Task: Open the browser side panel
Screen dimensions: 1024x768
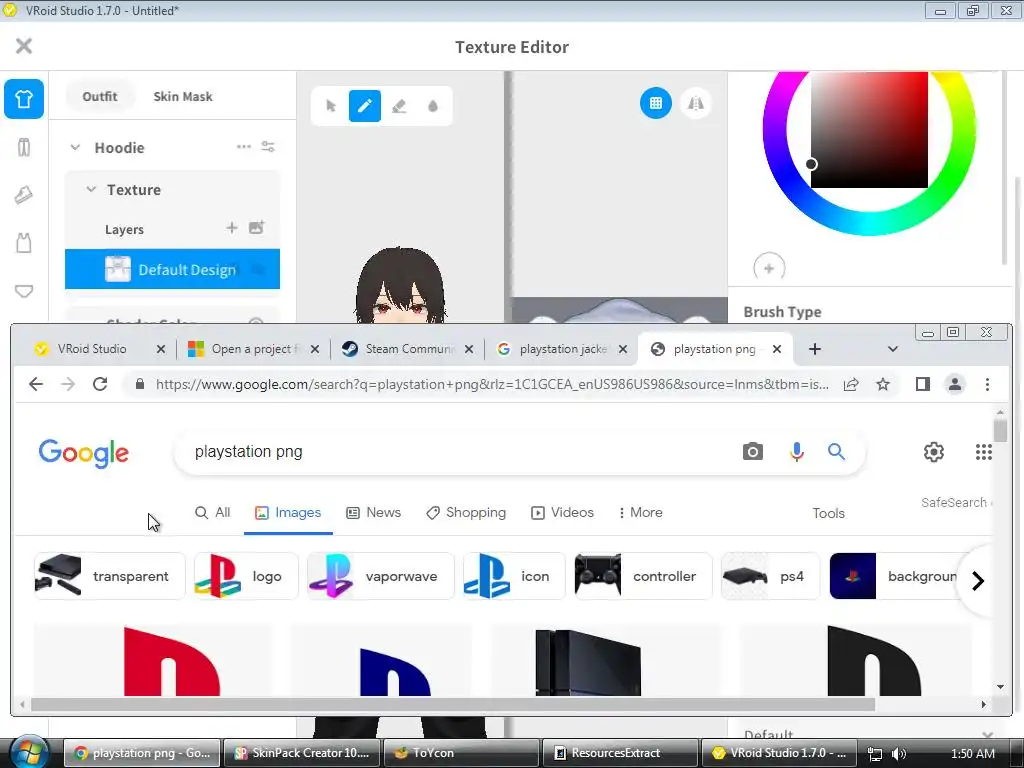Action: (x=923, y=384)
